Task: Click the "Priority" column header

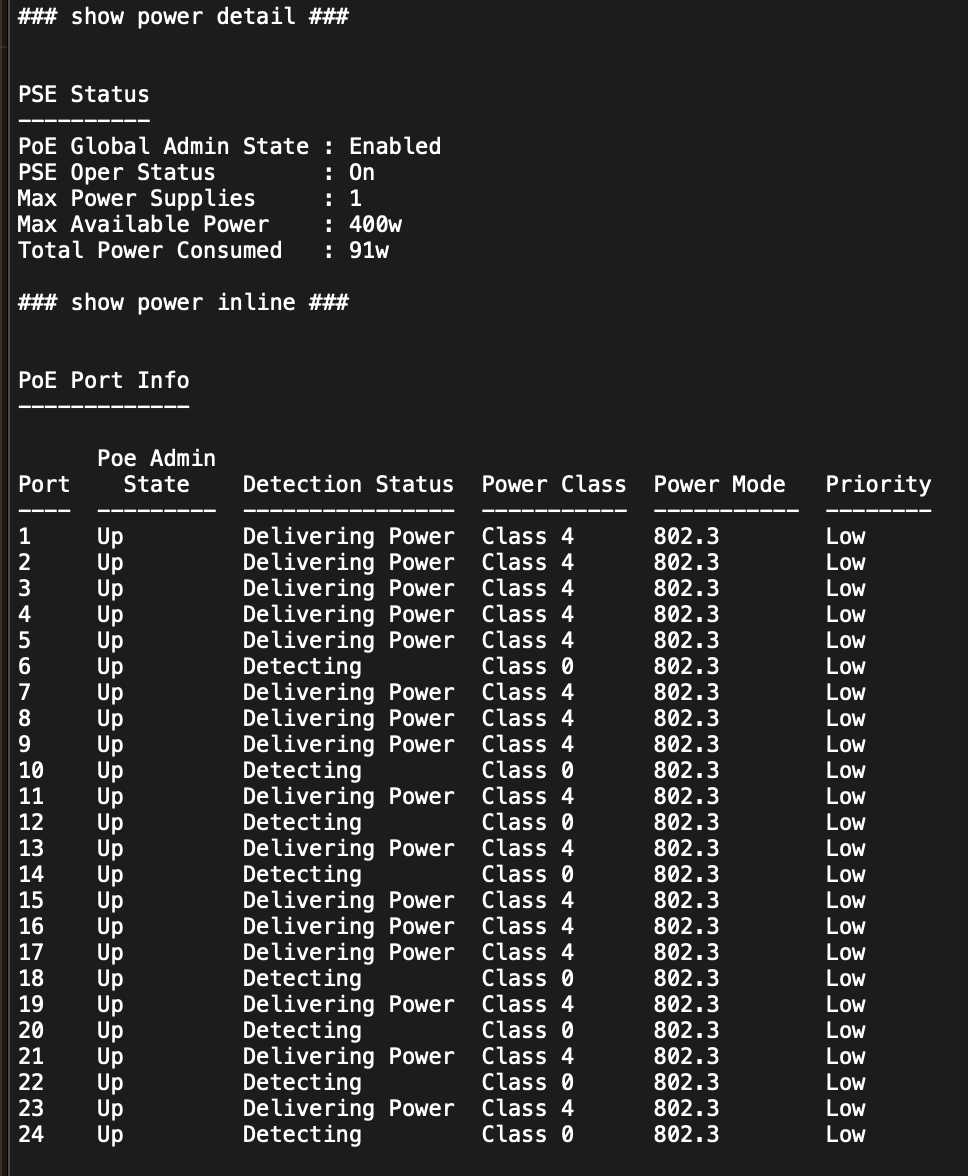Action: tap(878, 484)
